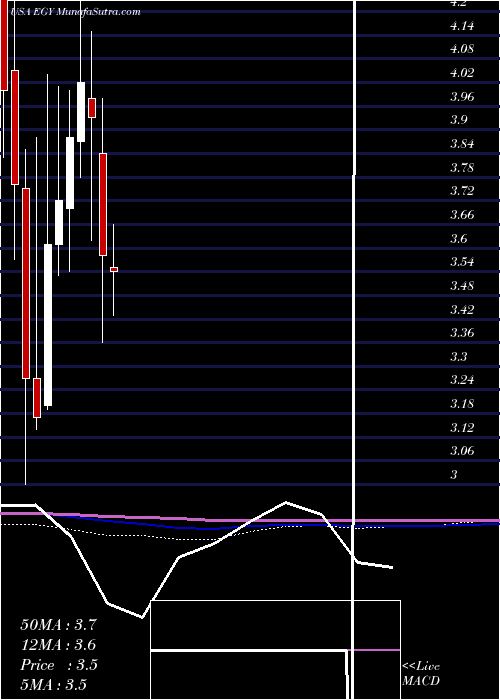This screenshot has height=700, width=500.
Task: Click the 4.14 price axis label
Action: pyautogui.click(x=462, y=26)
